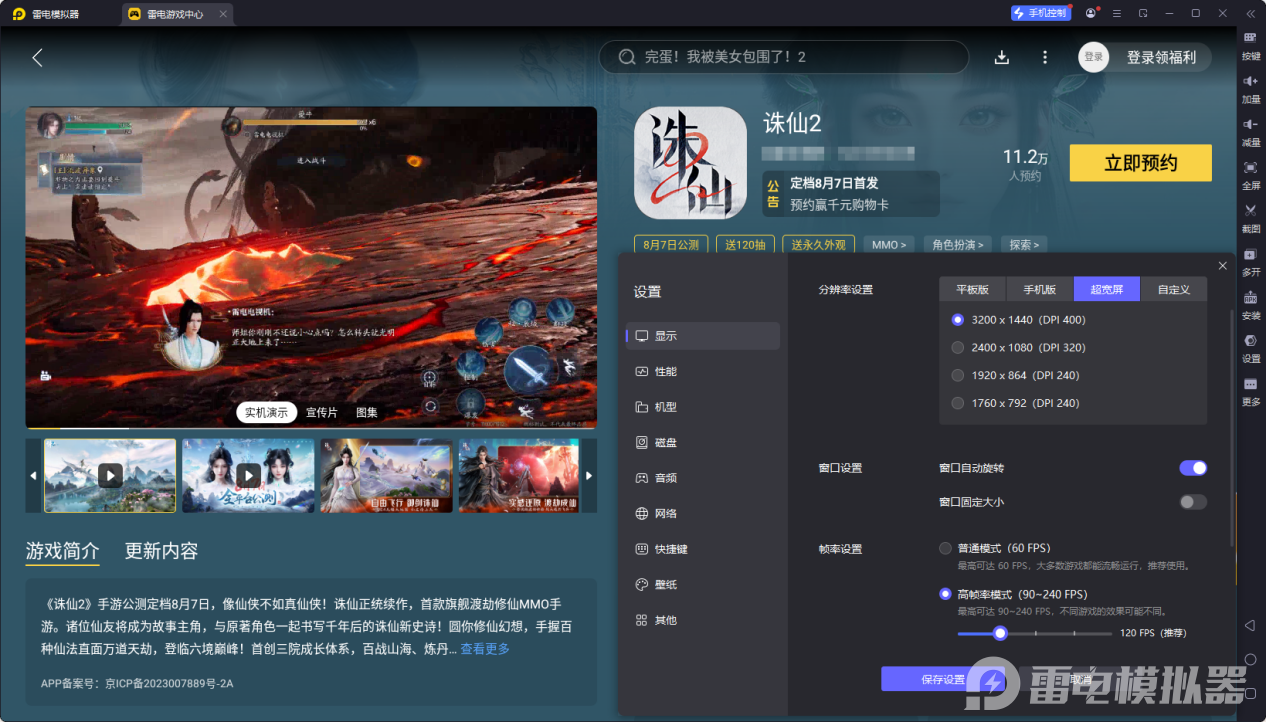1266x722 pixels.
Task: Show previous thumbnails with left arrow
Action: pos(33,475)
